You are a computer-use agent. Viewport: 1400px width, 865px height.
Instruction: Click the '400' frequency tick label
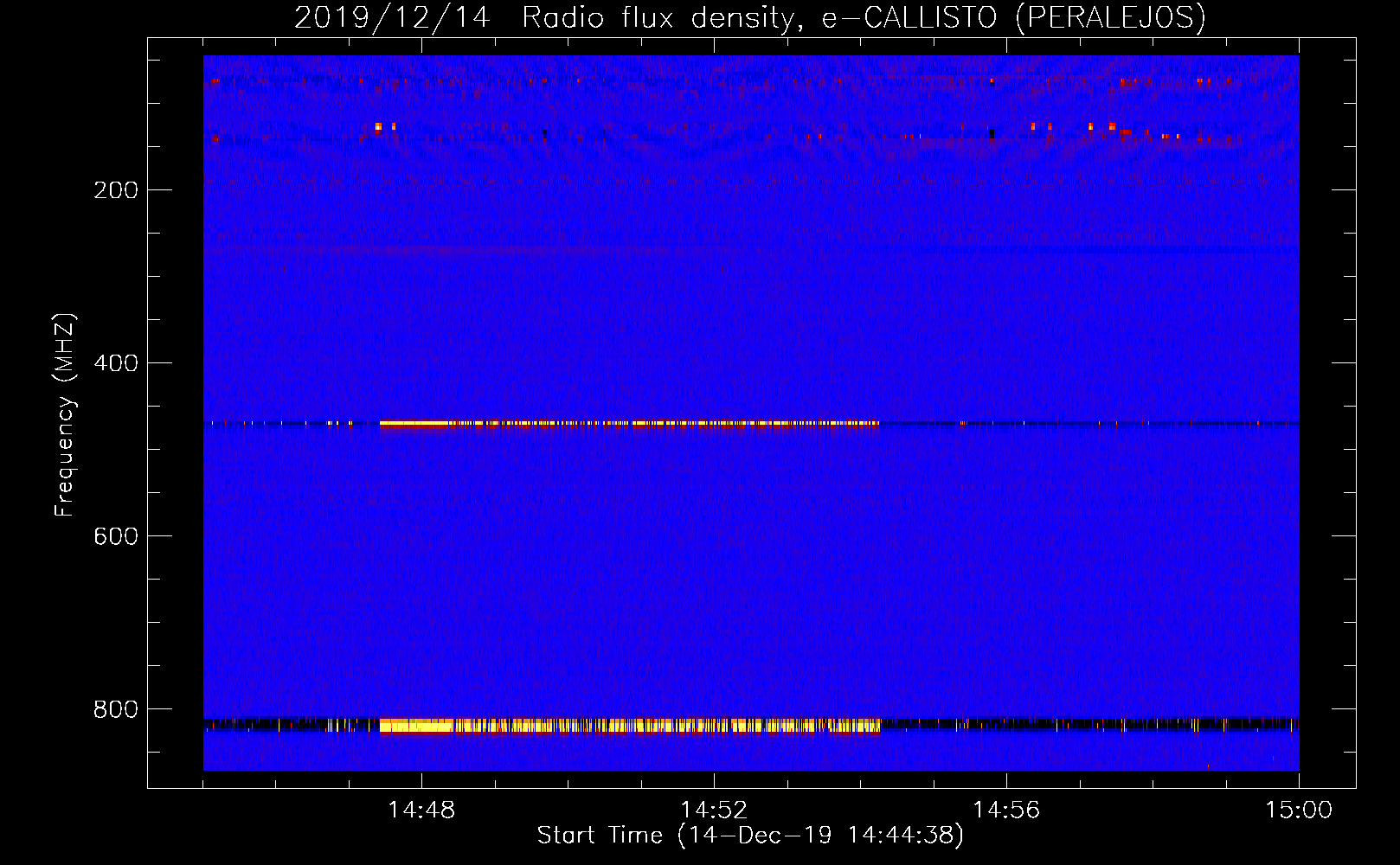[116, 363]
